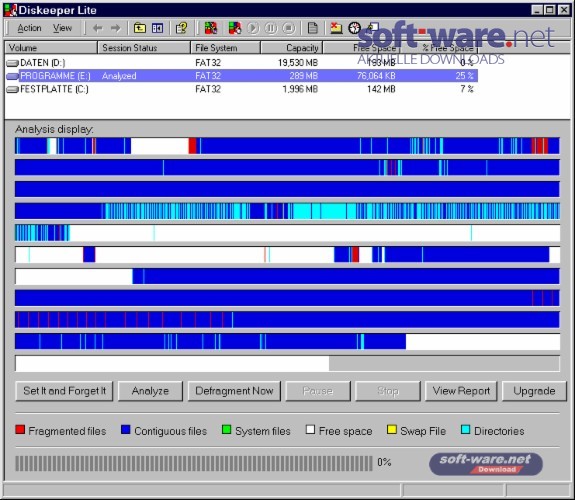Click the Analyzed status of PROGRAMME (E:)
The image size is (575, 500).
click(x=119, y=76)
